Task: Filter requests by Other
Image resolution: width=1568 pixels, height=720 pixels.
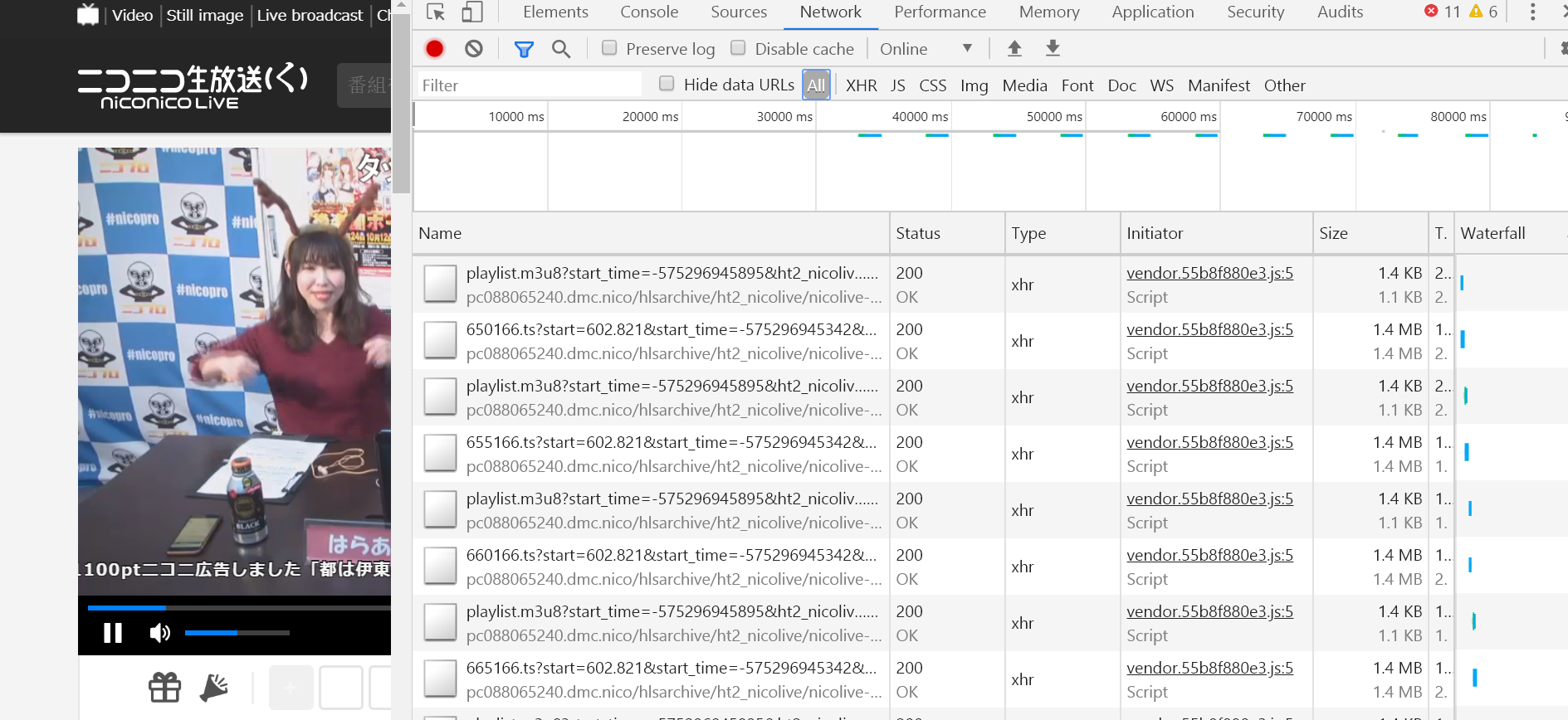Action: pyautogui.click(x=1285, y=85)
